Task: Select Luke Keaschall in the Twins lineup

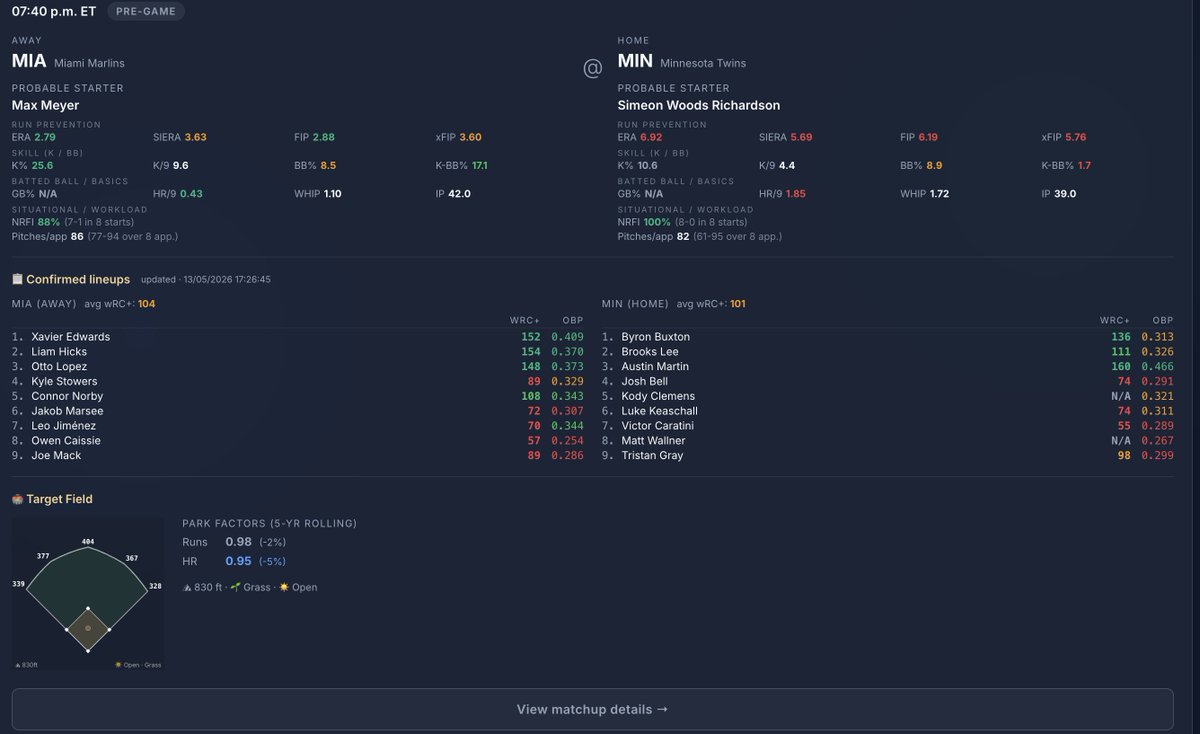Action: tap(659, 411)
